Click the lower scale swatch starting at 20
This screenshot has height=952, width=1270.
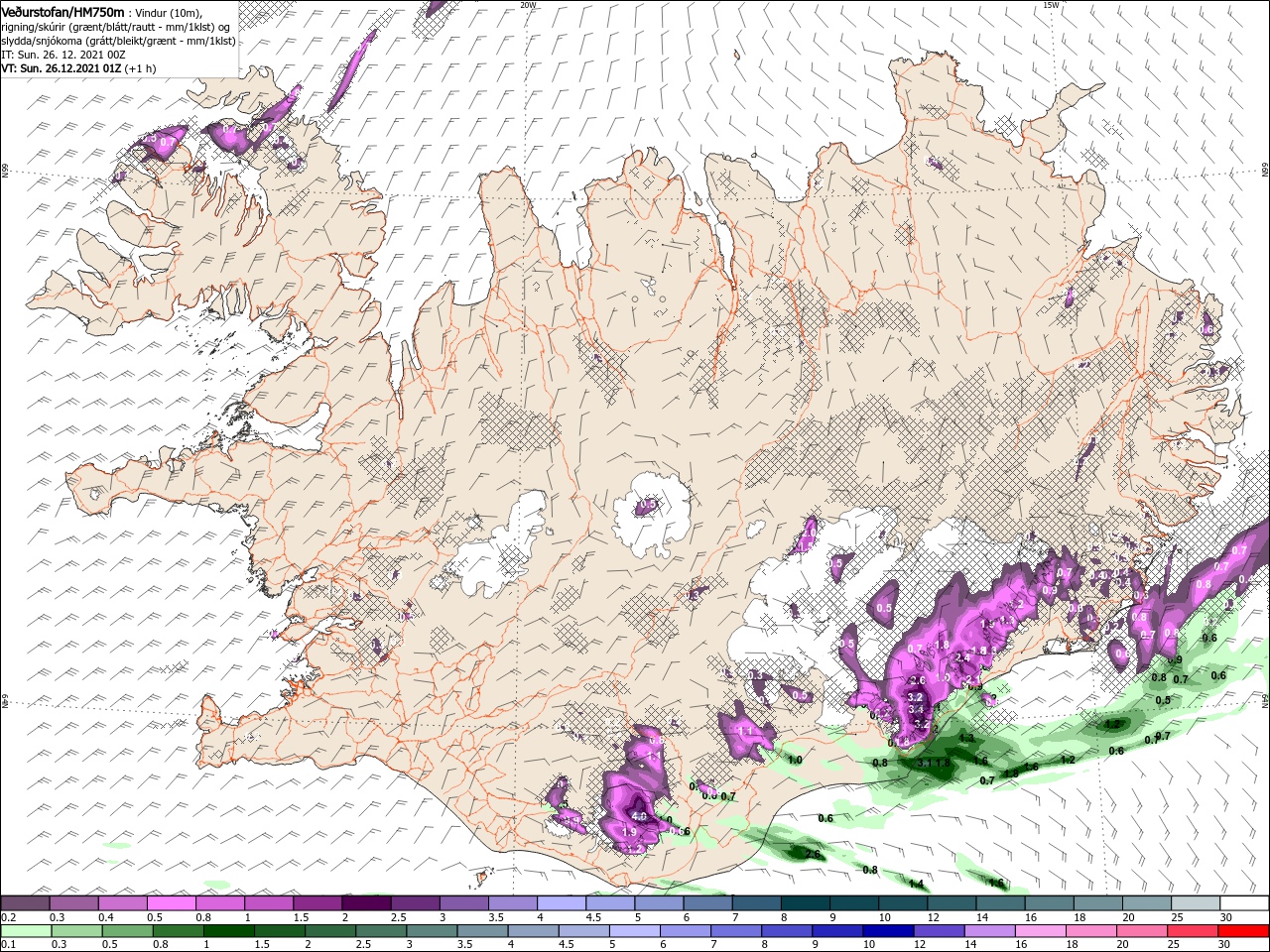point(1141,931)
